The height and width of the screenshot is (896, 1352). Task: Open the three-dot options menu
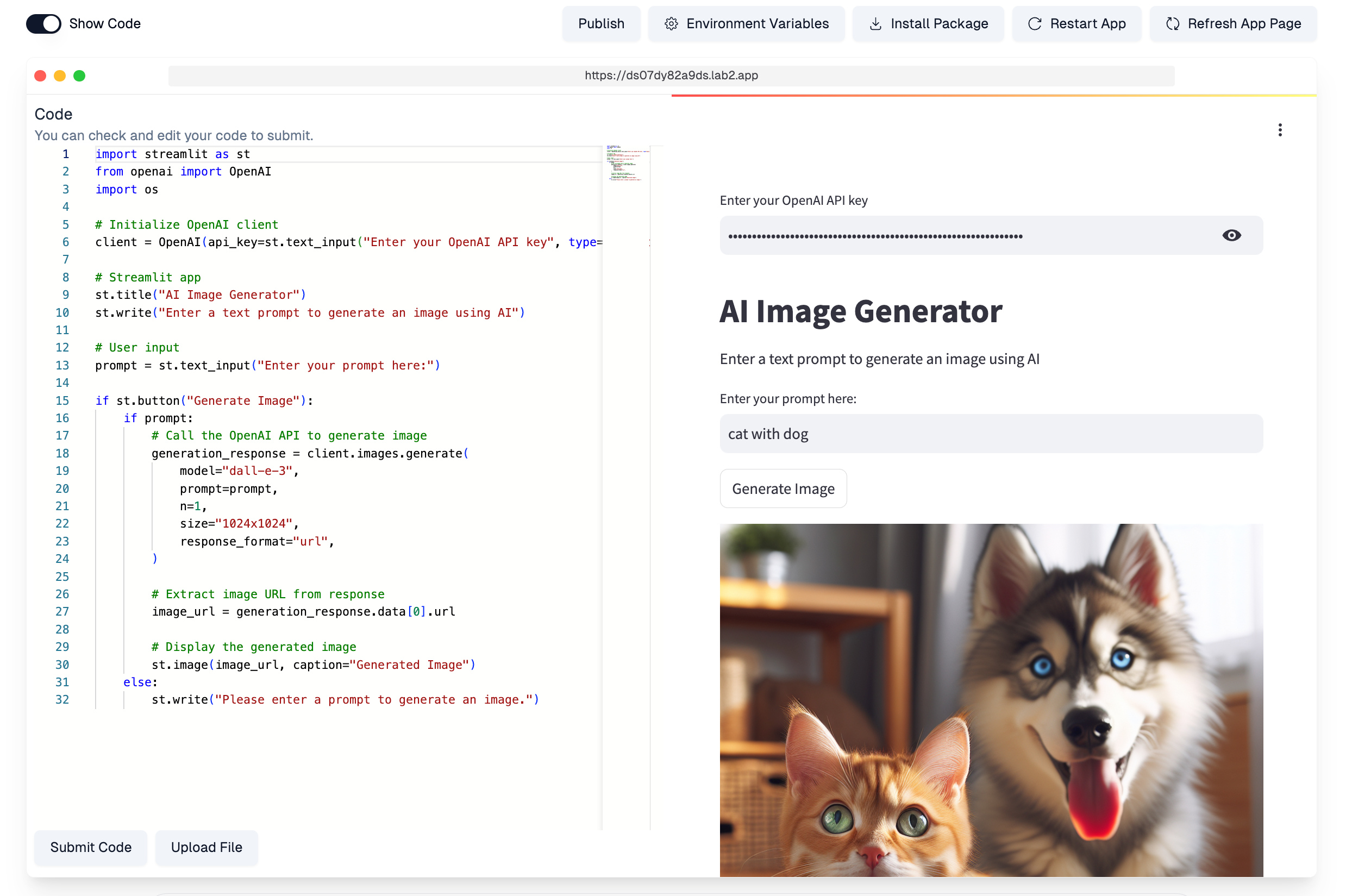1280,130
